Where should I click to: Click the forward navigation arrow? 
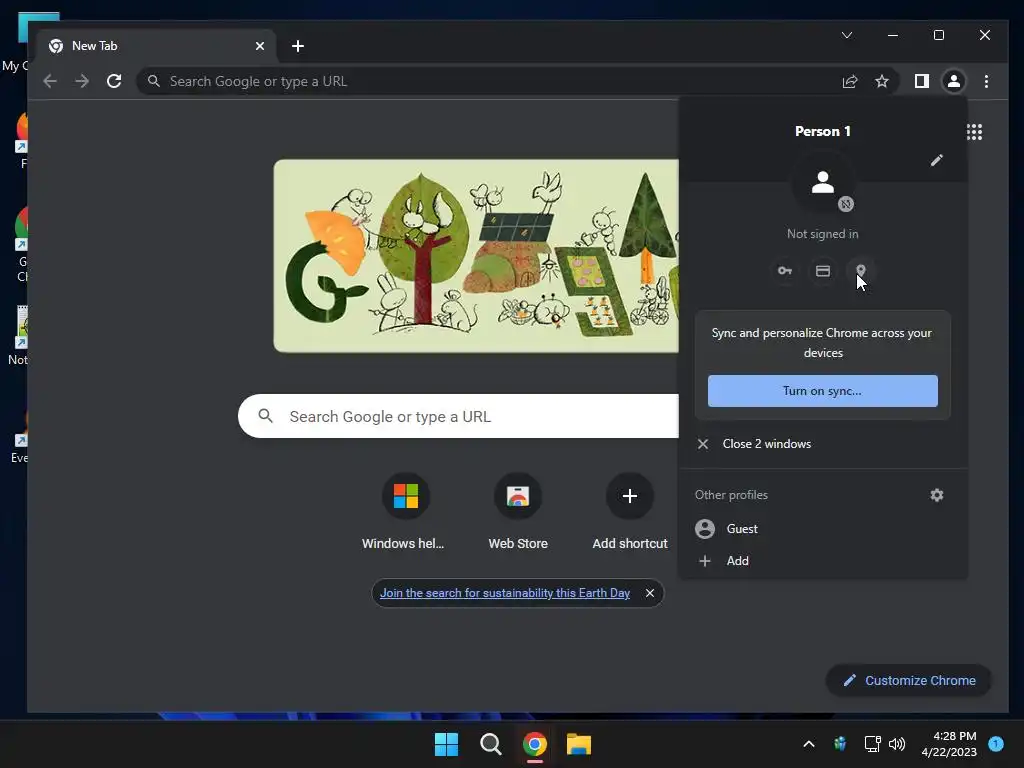pyautogui.click(x=82, y=81)
